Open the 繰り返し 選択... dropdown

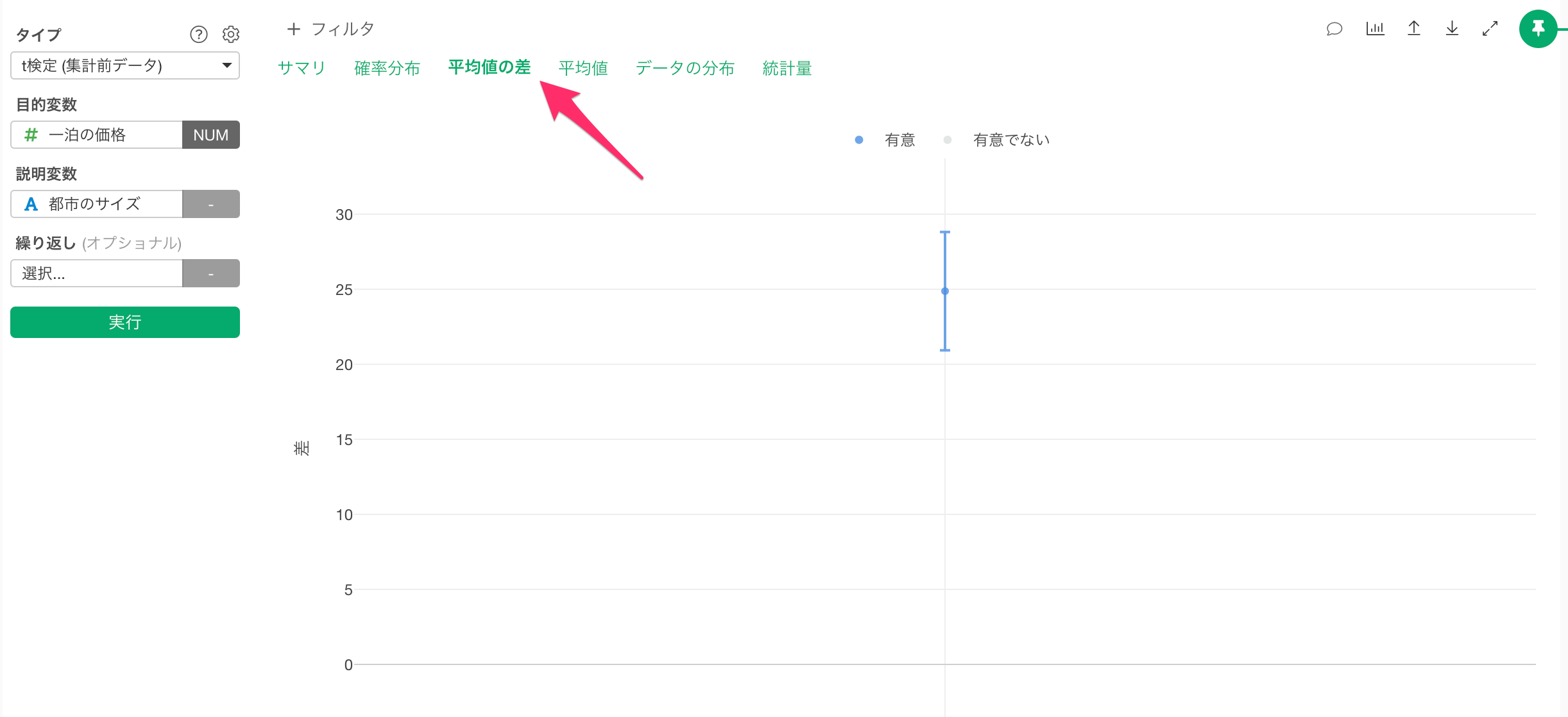click(x=97, y=273)
